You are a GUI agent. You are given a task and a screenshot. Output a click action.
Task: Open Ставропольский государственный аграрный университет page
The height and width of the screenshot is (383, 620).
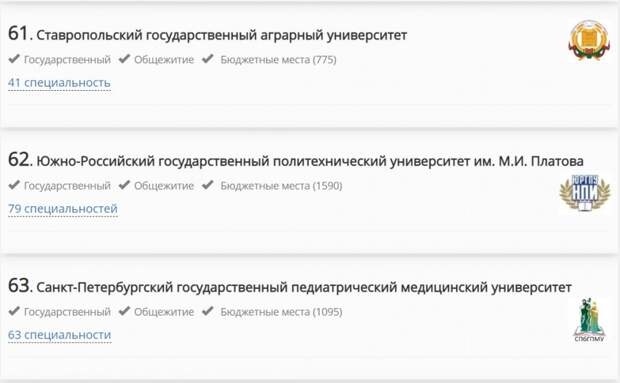point(221,35)
